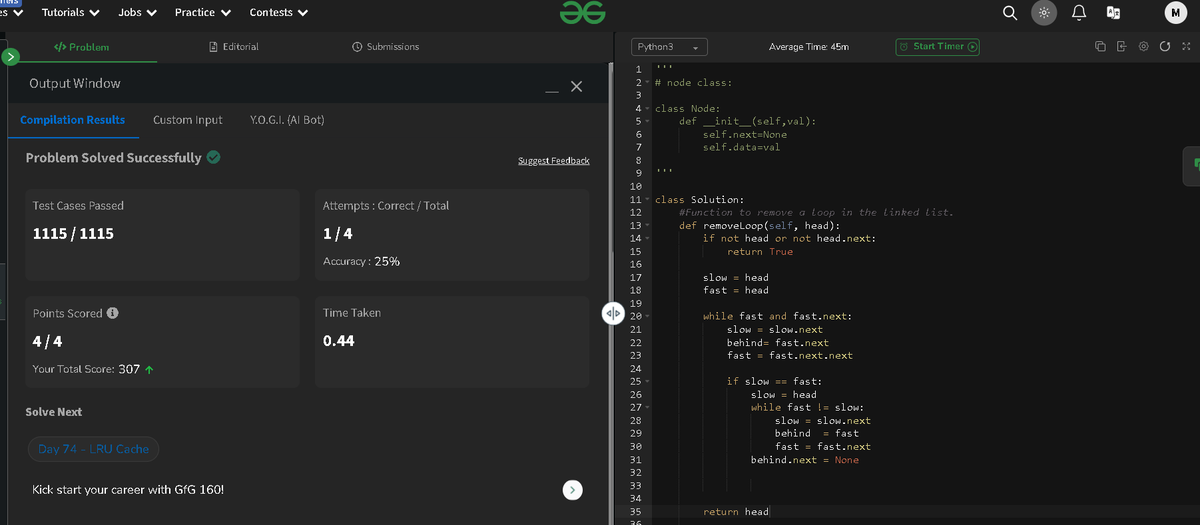Switch to the Editorial tab
The height and width of the screenshot is (525, 1200).
pos(233,47)
